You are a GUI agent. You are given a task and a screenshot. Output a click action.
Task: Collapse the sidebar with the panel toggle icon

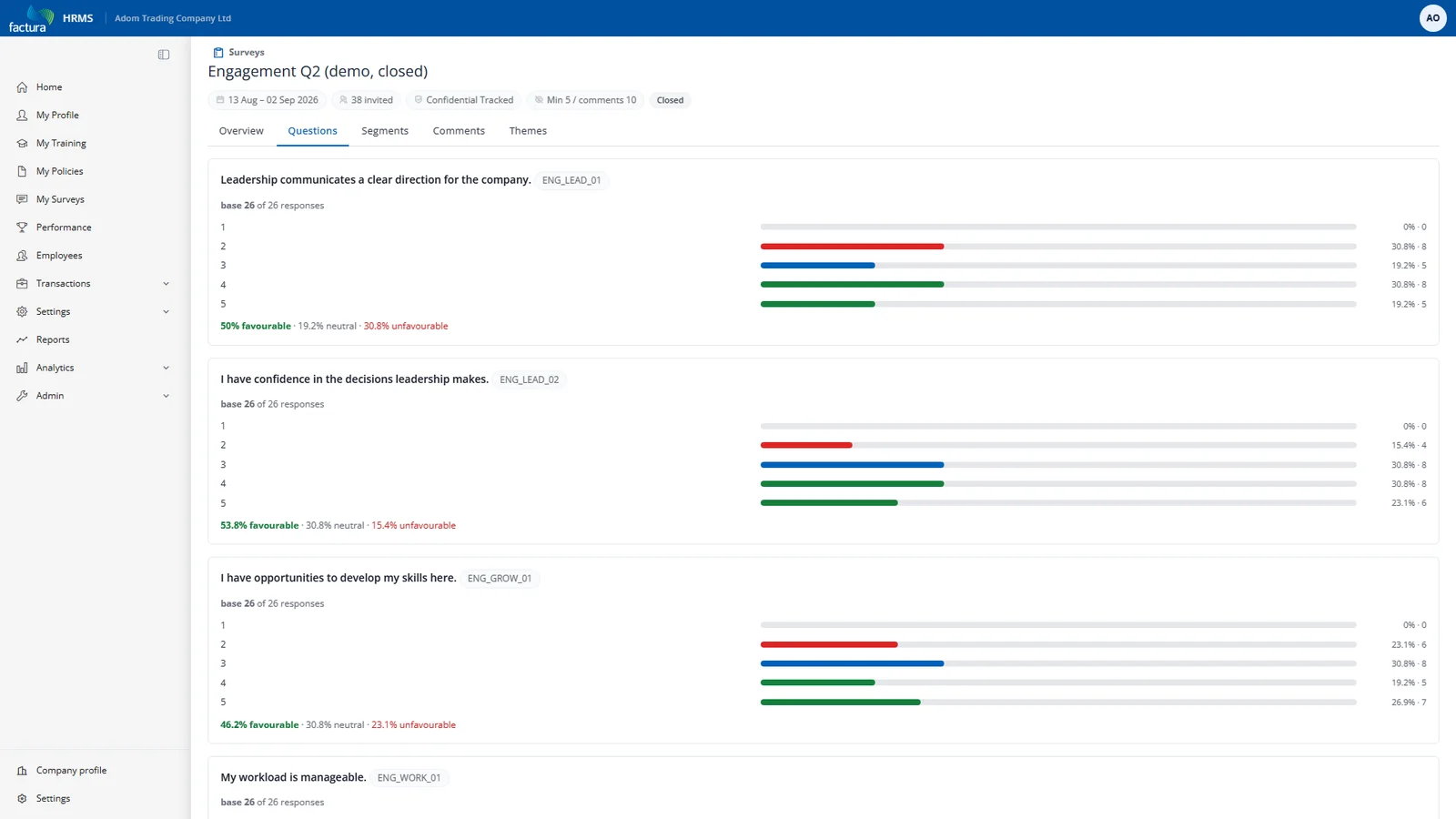point(164,55)
